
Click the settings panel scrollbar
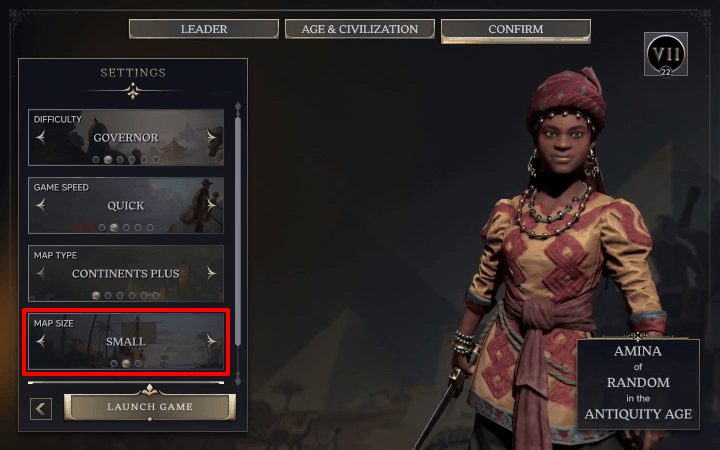pyautogui.click(x=238, y=232)
